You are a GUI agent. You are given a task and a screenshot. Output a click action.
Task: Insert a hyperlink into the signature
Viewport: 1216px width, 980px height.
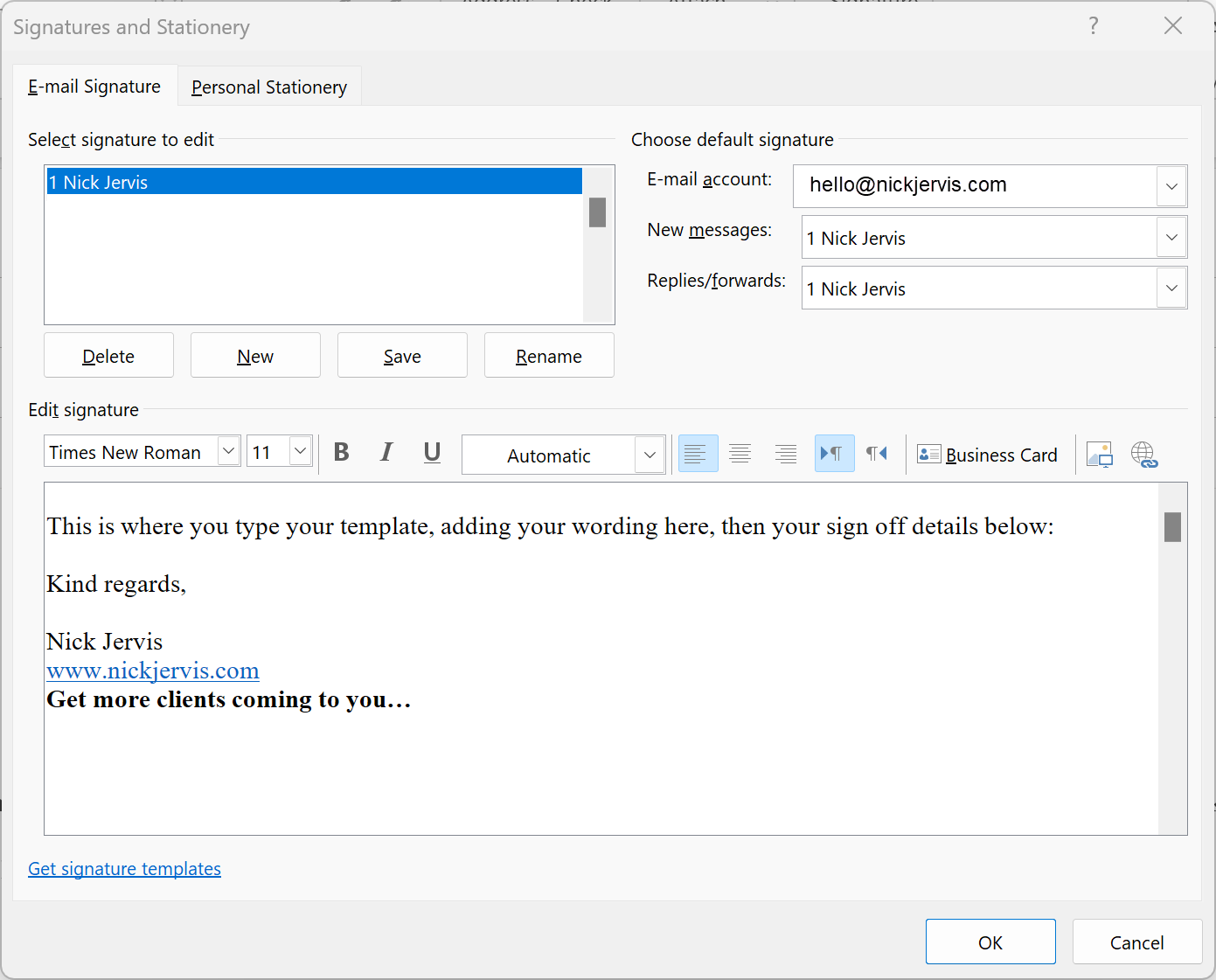pyautogui.click(x=1145, y=454)
